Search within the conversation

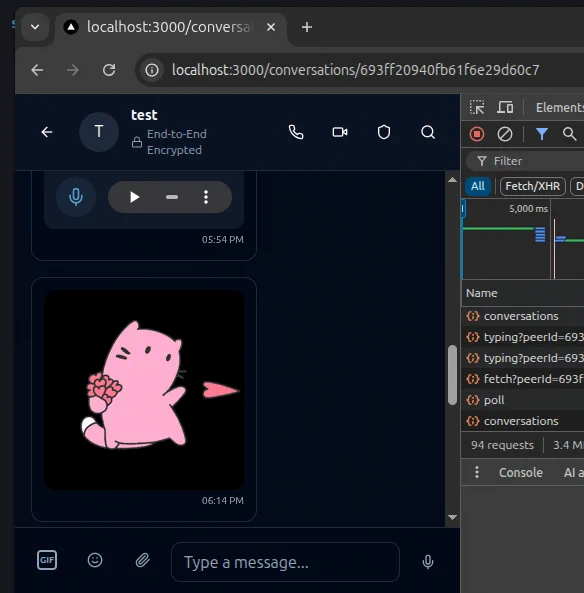(428, 132)
